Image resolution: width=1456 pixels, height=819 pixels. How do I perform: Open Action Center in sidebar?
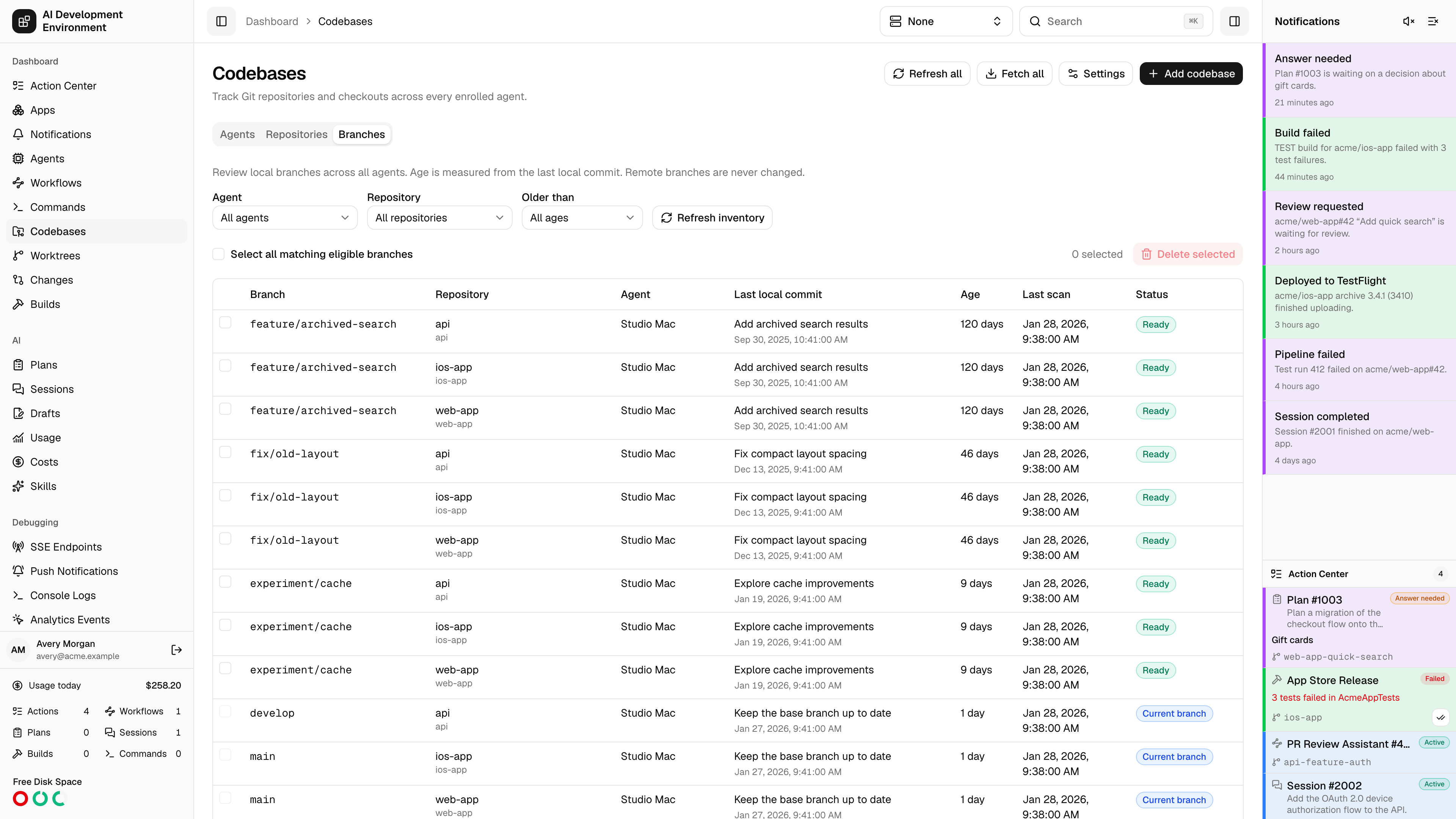(x=97, y=86)
